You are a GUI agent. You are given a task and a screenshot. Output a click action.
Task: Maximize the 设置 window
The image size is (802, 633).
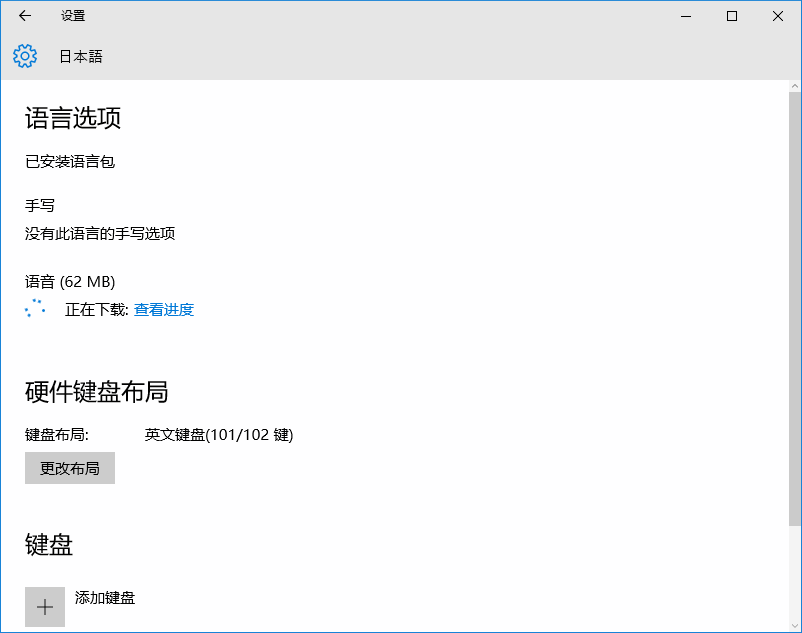pos(732,16)
